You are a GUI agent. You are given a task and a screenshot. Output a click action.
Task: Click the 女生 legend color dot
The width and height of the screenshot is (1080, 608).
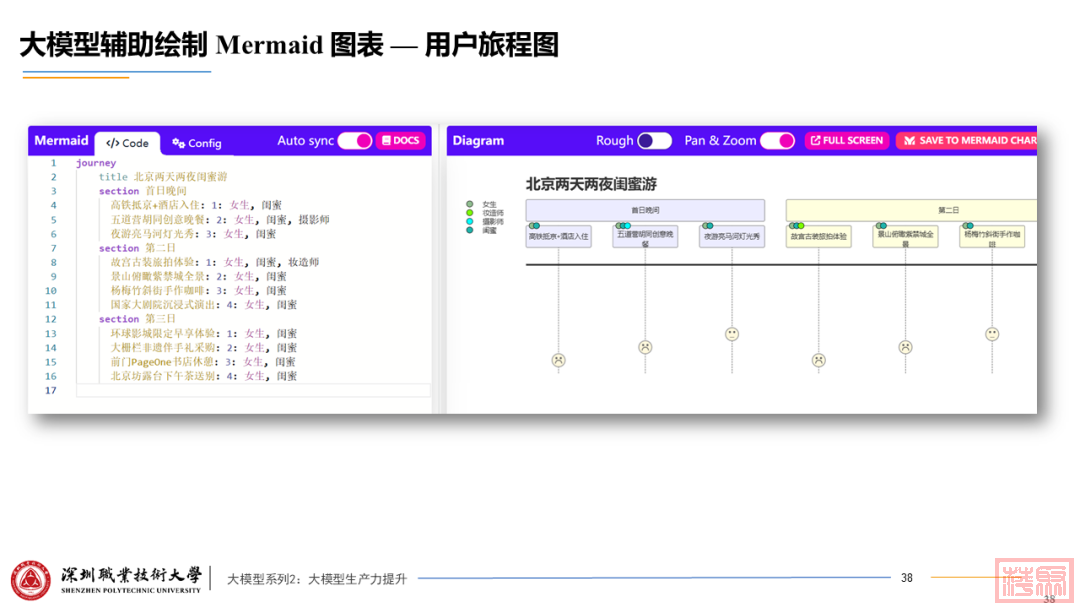[x=470, y=204]
